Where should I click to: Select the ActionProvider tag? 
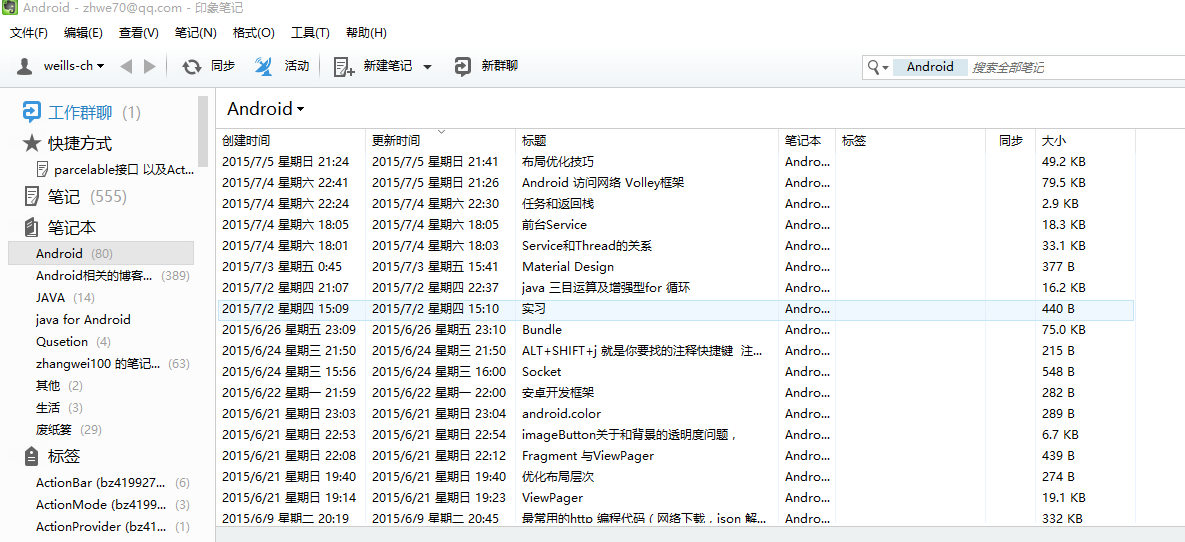[101, 527]
